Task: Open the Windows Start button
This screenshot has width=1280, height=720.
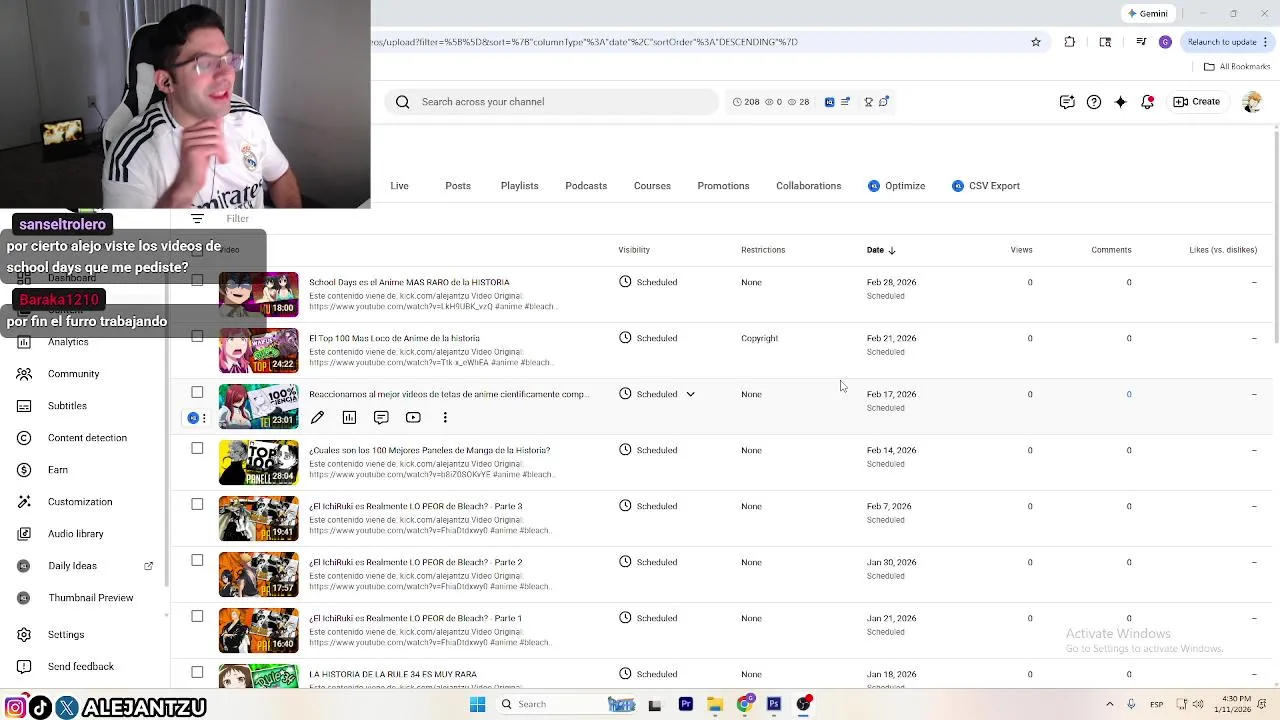Action: [477, 704]
